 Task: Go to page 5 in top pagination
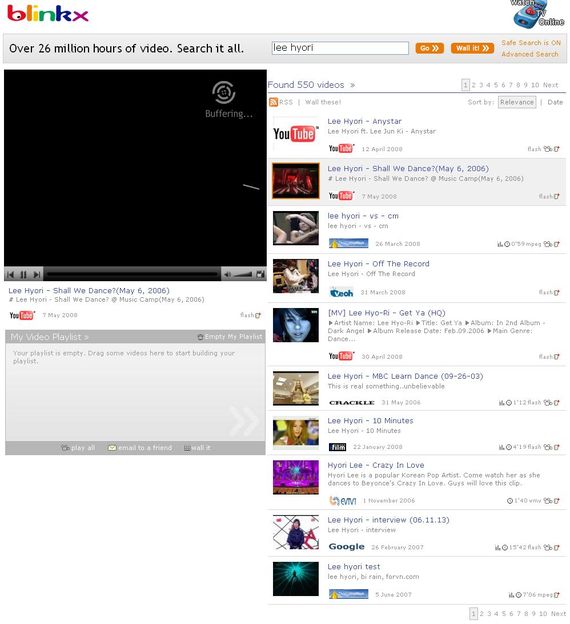click(496, 85)
